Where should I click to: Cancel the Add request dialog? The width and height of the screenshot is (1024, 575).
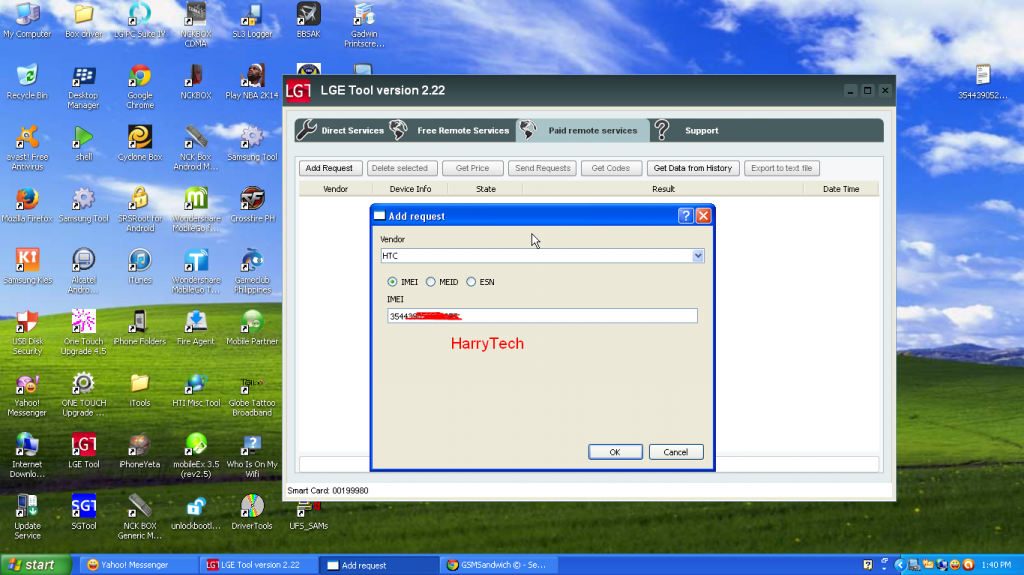click(676, 452)
